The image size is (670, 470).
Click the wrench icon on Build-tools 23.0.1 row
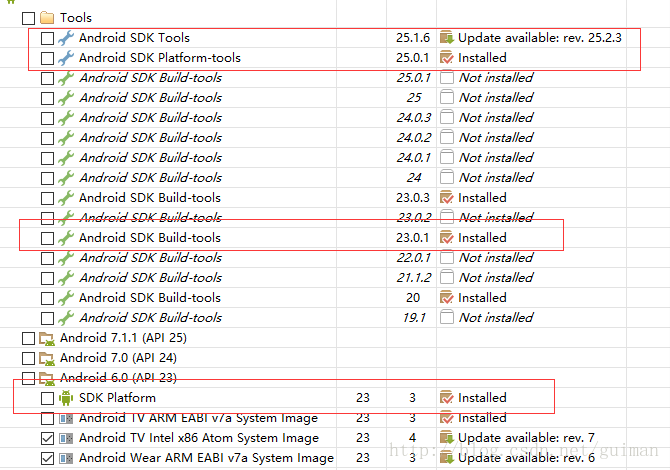tap(66, 238)
